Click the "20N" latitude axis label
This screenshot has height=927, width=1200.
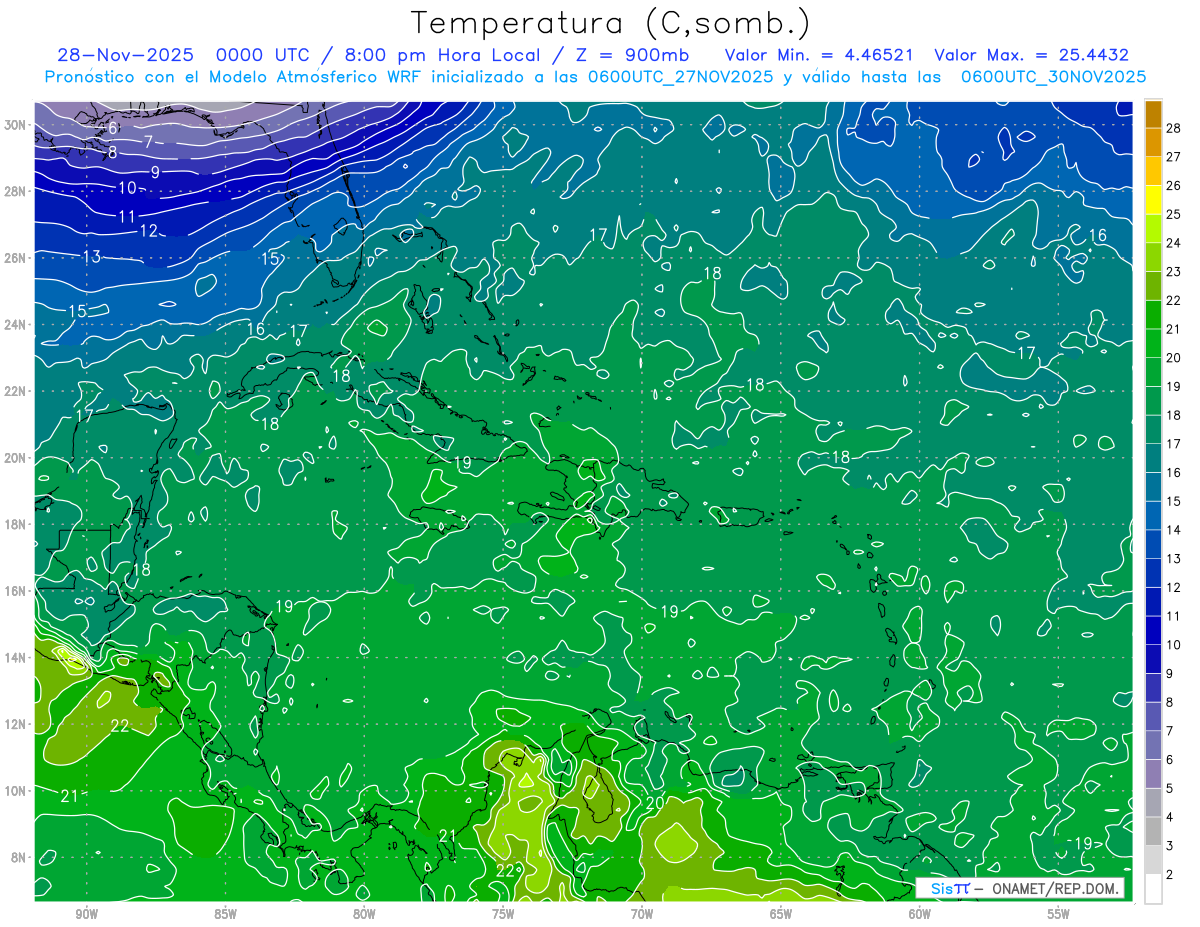click(x=17, y=458)
